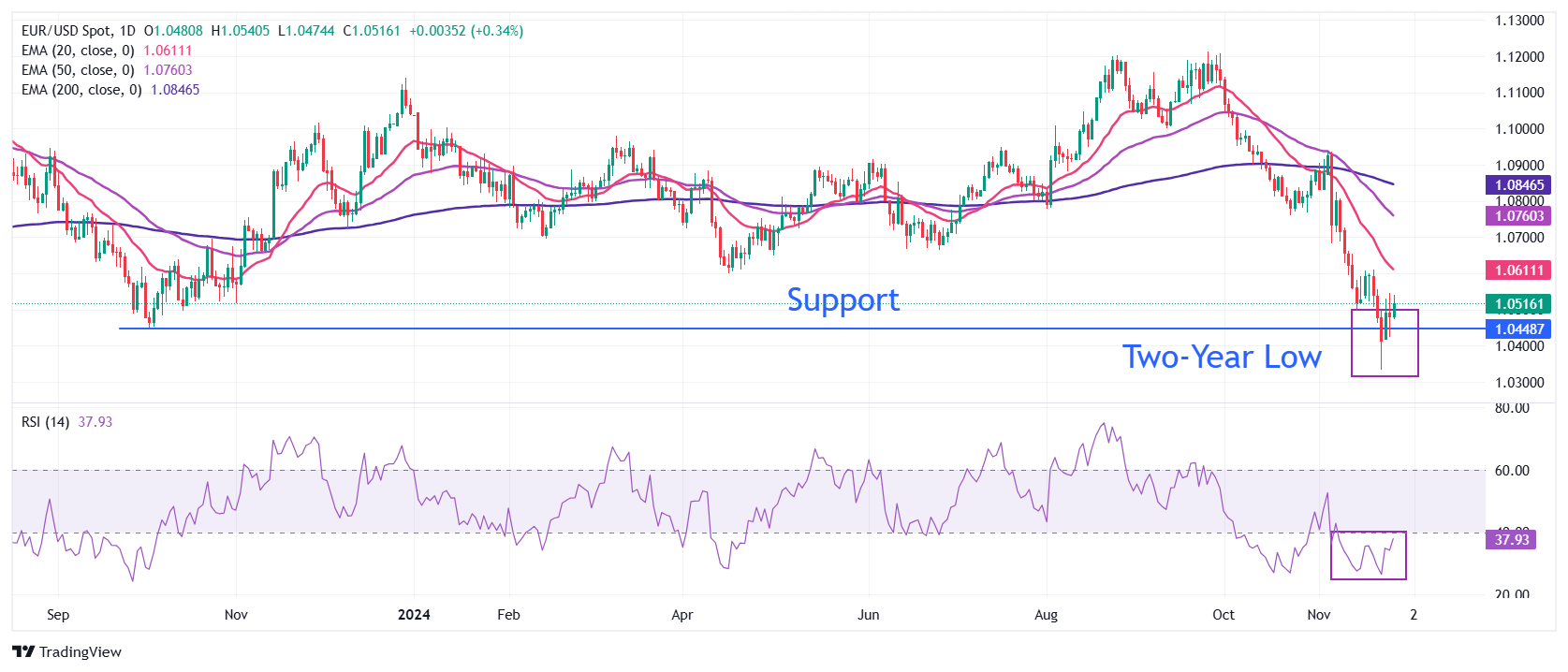Viewport: 1568px width, 672px height.
Task: Select the red 1.06111 price tag
Action: pos(1518,270)
